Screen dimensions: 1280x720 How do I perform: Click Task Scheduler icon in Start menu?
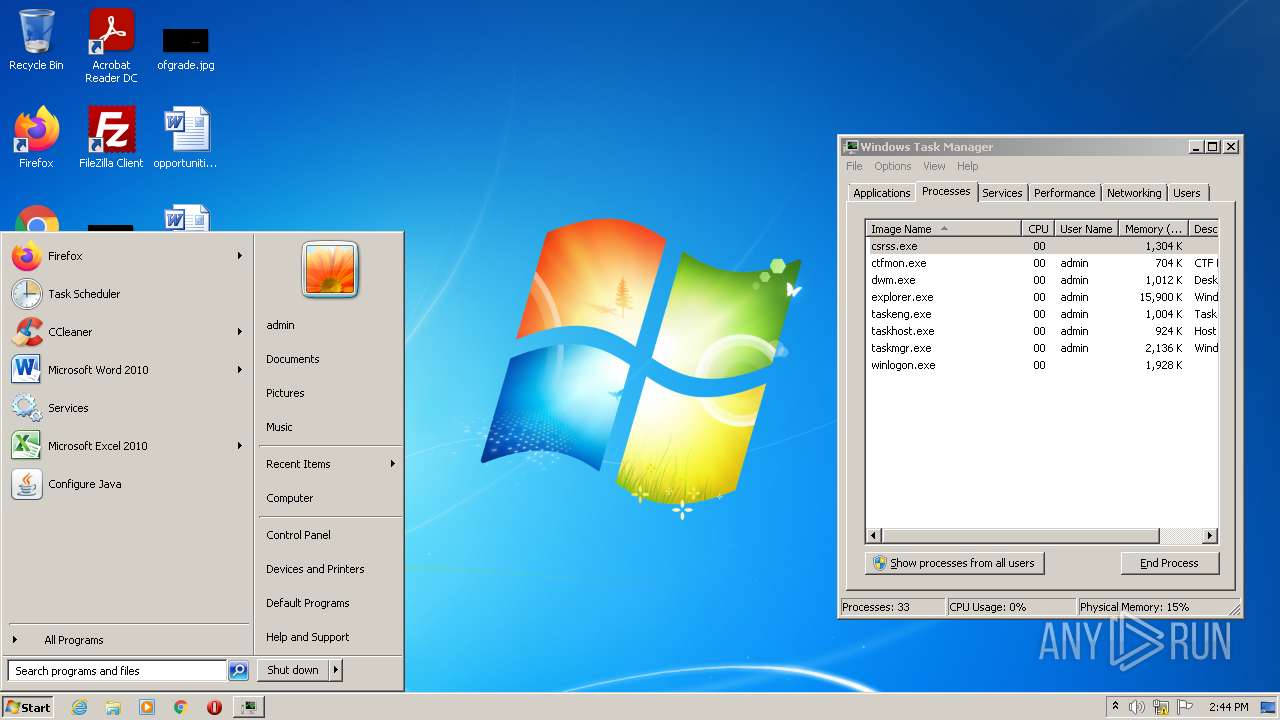[x=27, y=294]
